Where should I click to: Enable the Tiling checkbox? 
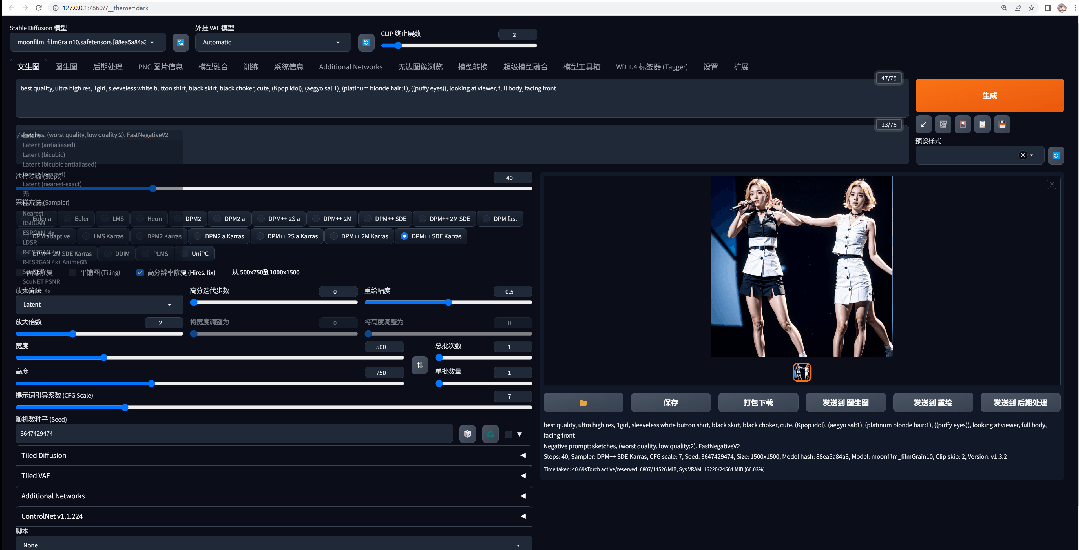(73, 272)
